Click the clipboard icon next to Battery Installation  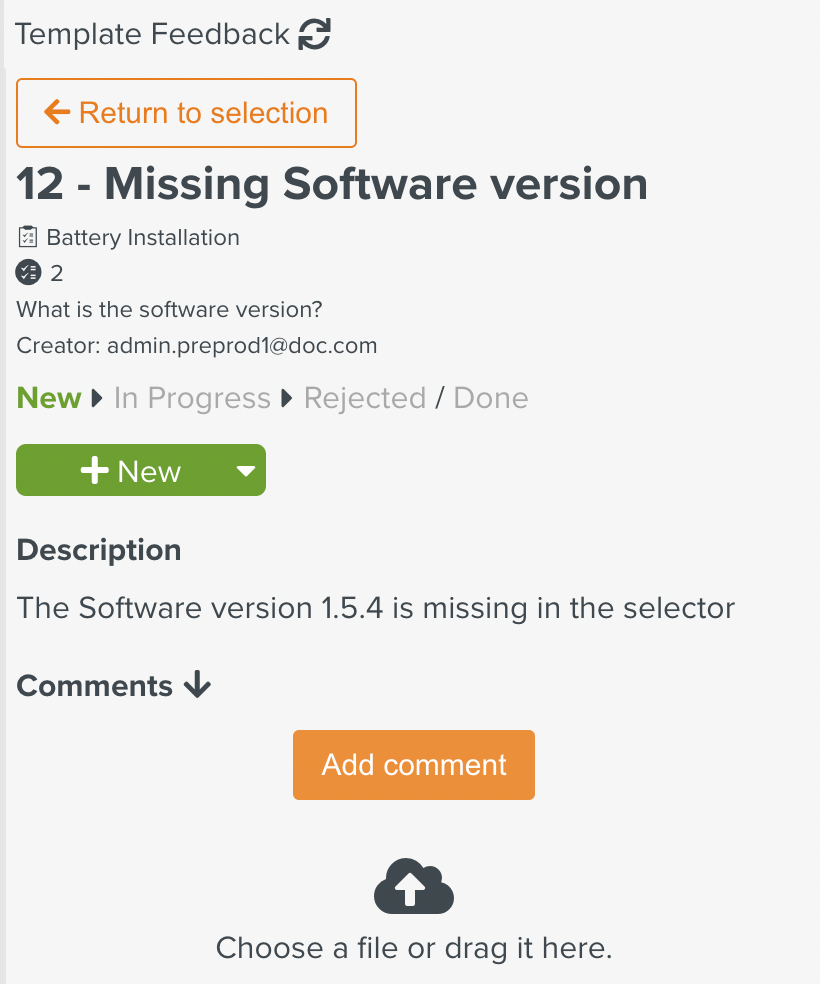28,238
